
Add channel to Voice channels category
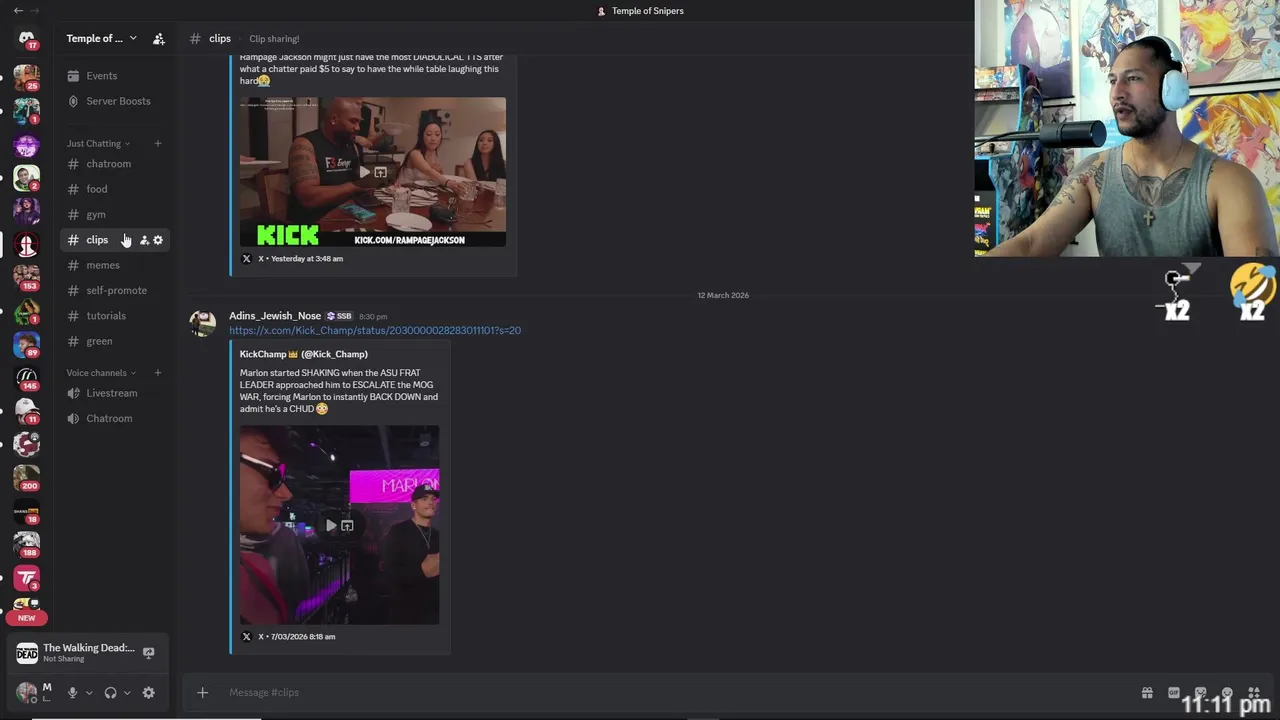click(x=157, y=373)
